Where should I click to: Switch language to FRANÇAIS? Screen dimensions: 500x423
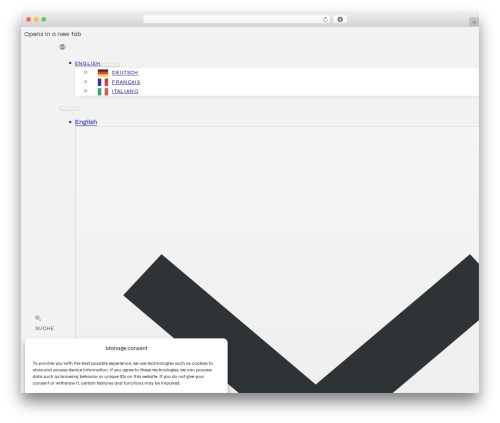tap(126, 82)
